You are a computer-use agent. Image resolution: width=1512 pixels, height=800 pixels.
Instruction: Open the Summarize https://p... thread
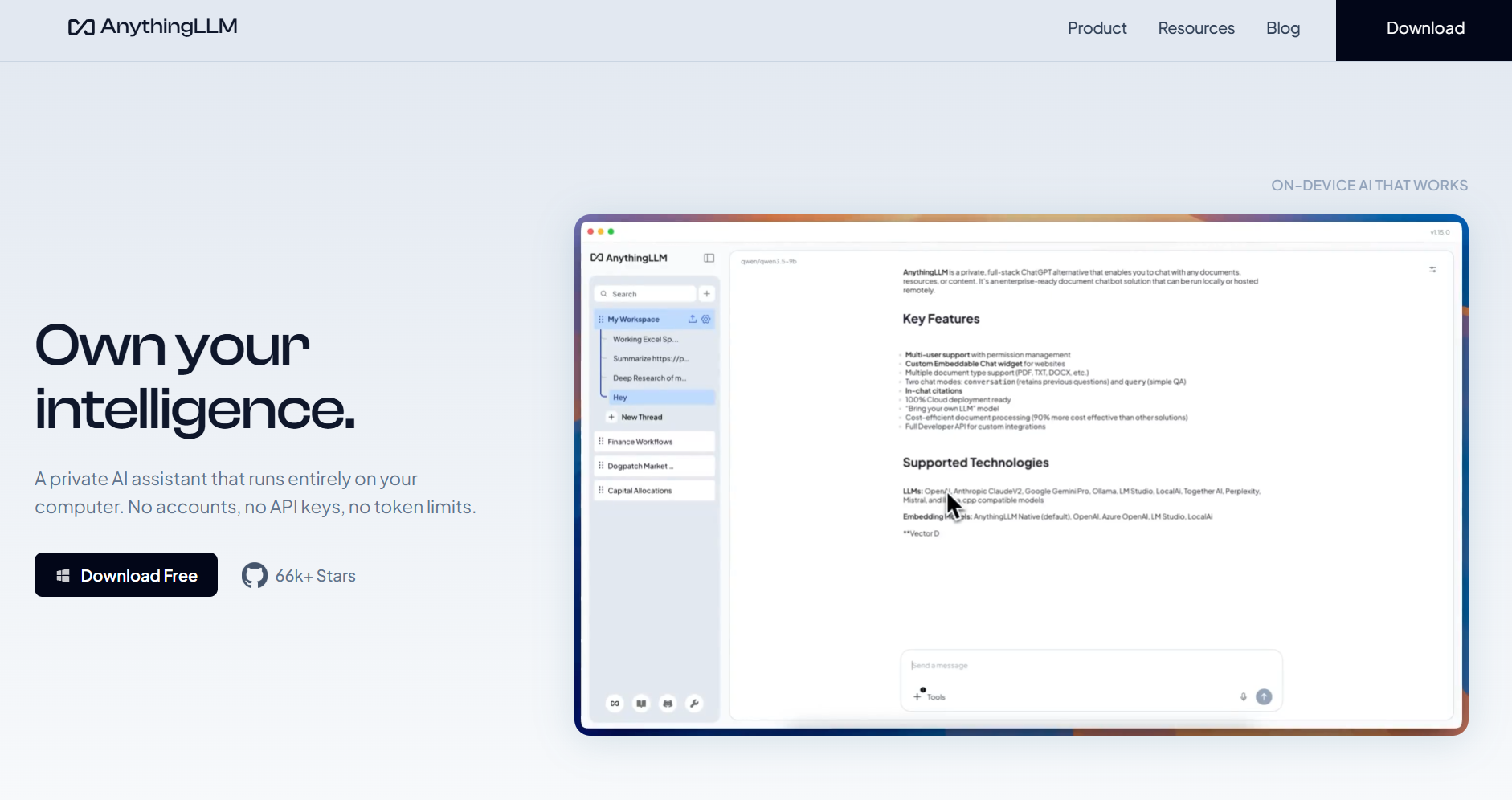pos(651,359)
